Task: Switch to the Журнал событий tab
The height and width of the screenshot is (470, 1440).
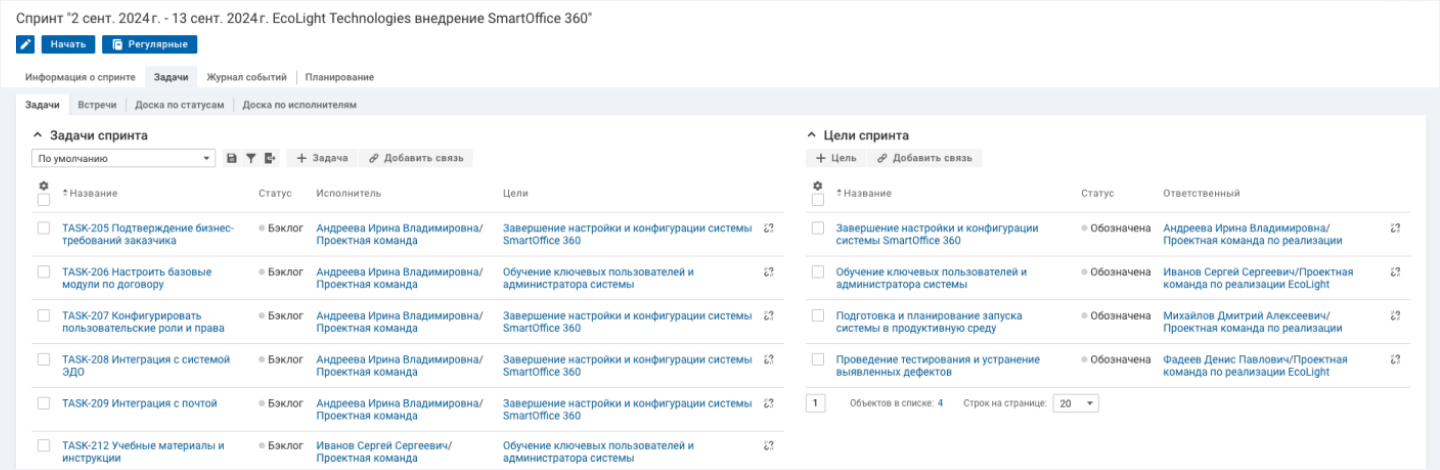Action: pos(246,77)
